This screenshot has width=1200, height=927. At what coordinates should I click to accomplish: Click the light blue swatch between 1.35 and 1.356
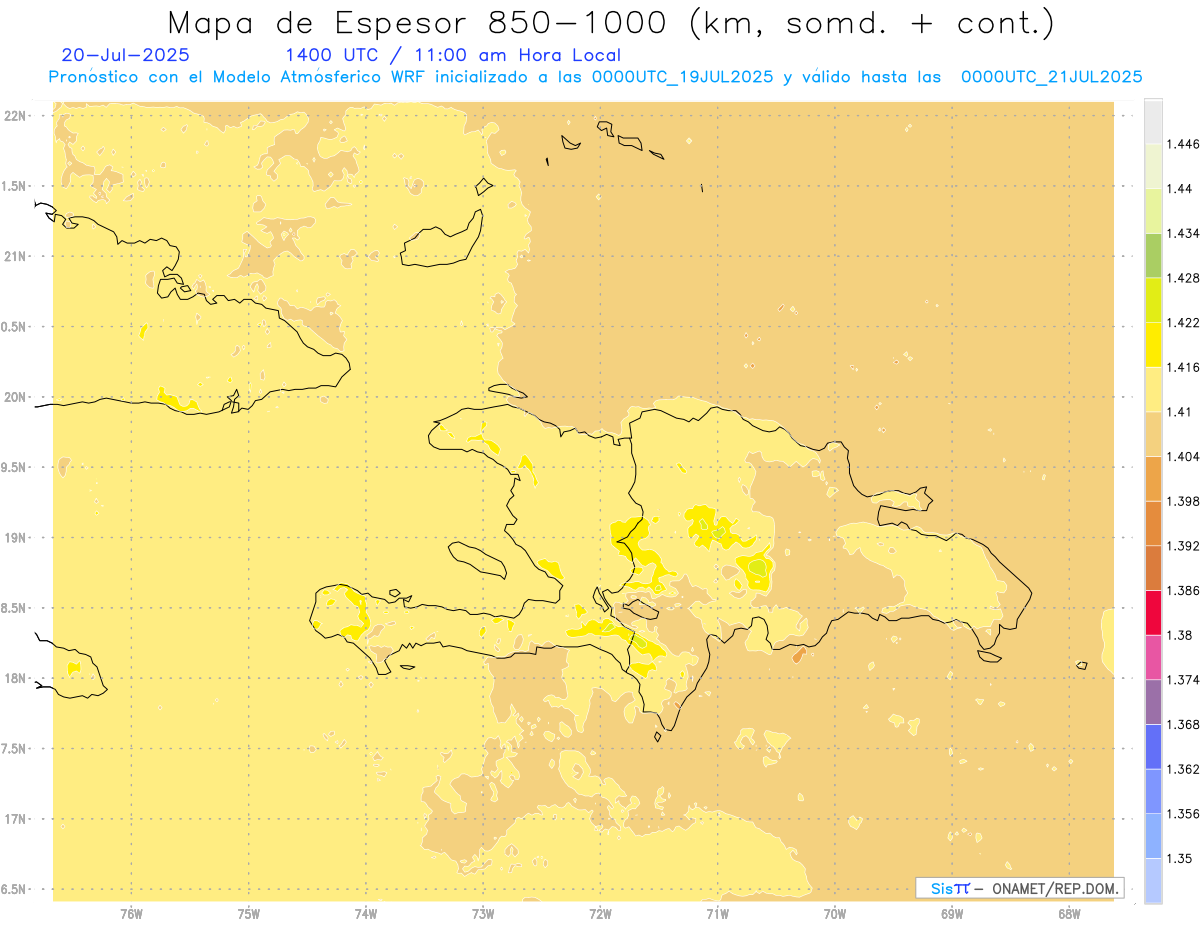pyautogui.click(x=1153, y=836)
